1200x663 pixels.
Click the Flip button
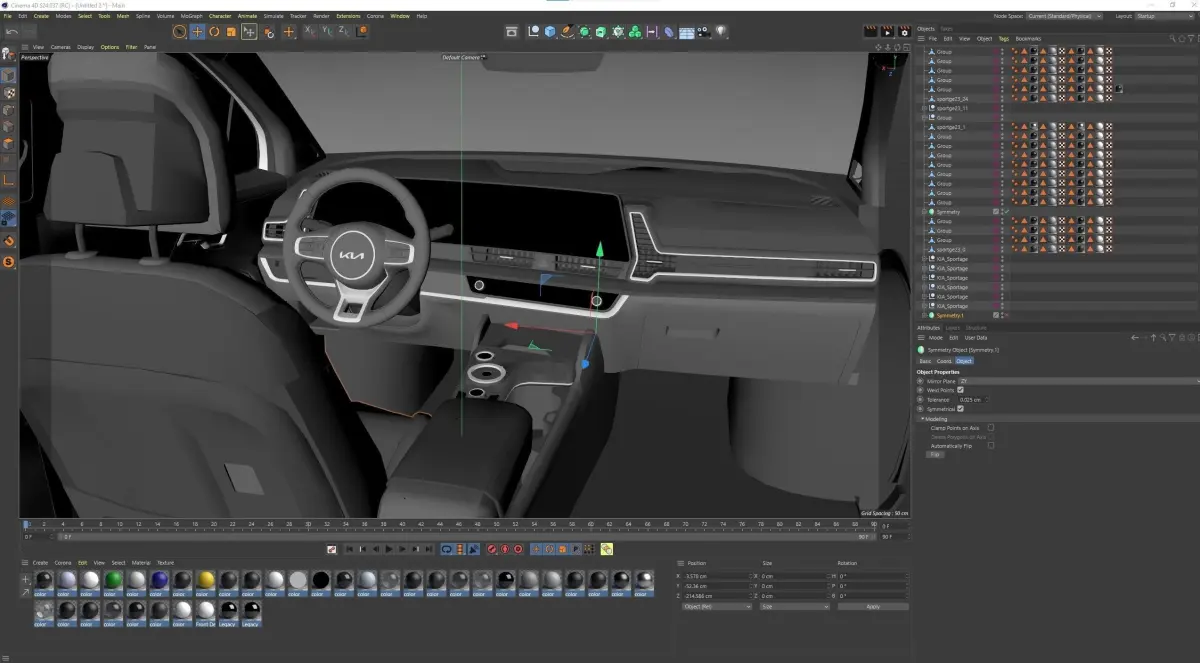tap(935, 454)
